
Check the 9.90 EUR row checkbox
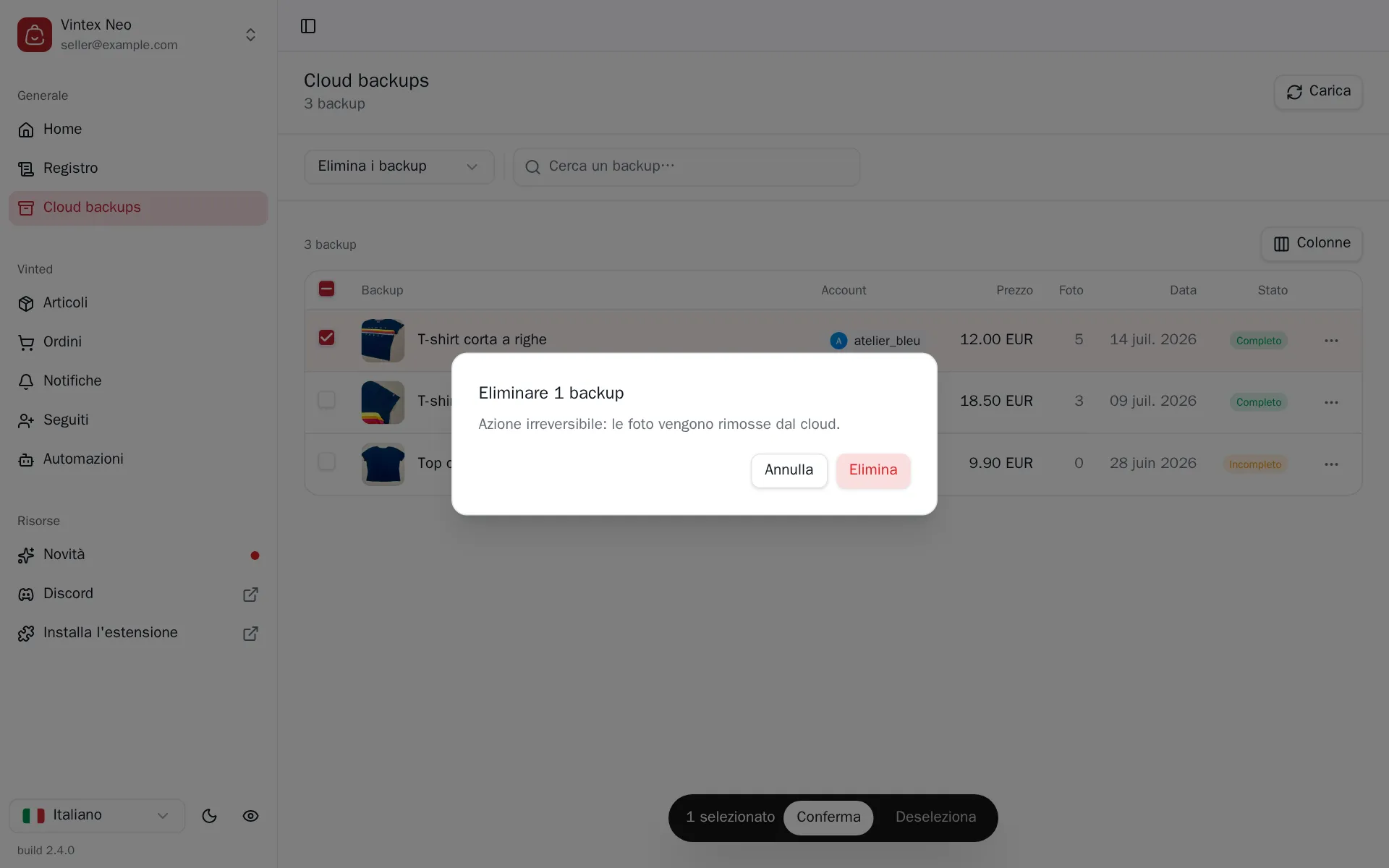(x=326, y=461)
